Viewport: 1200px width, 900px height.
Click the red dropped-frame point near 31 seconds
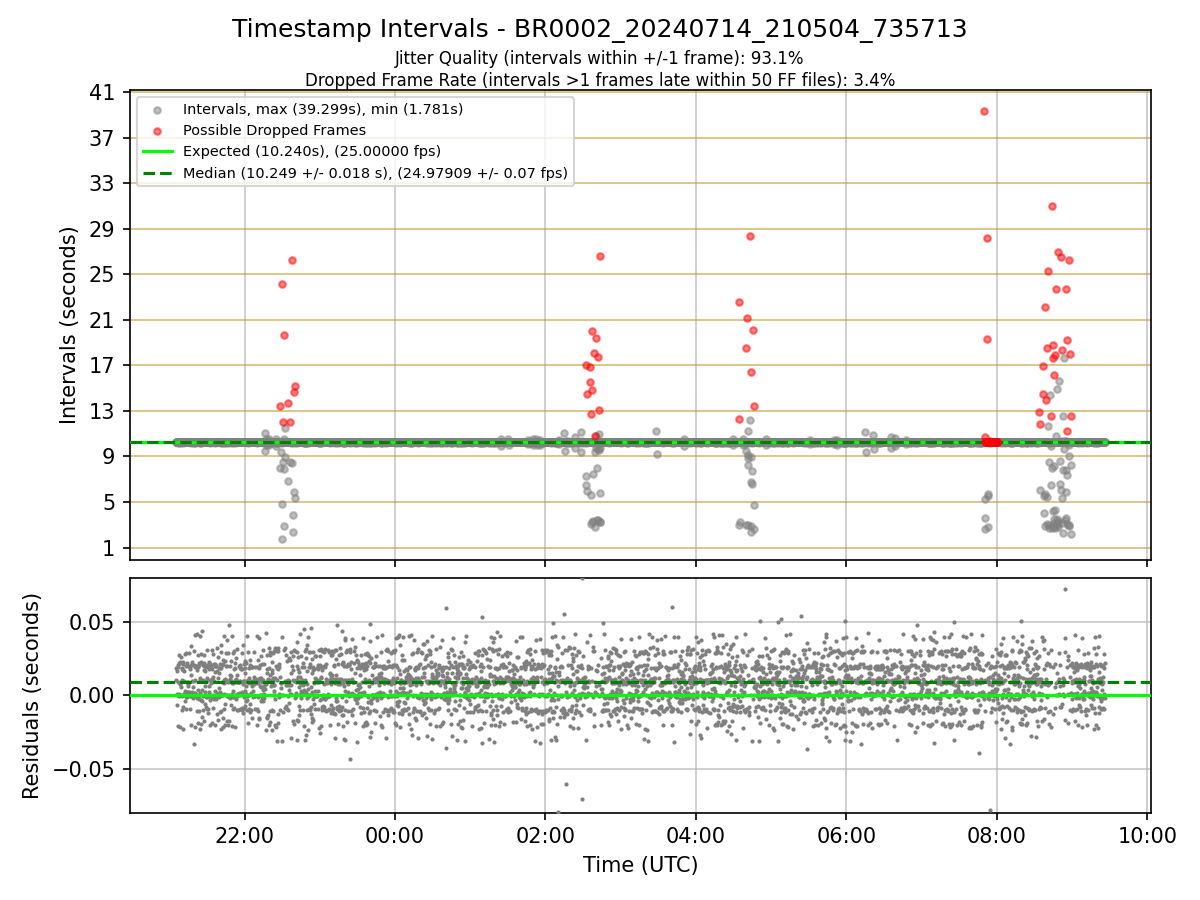click(x=1052, y=206)
